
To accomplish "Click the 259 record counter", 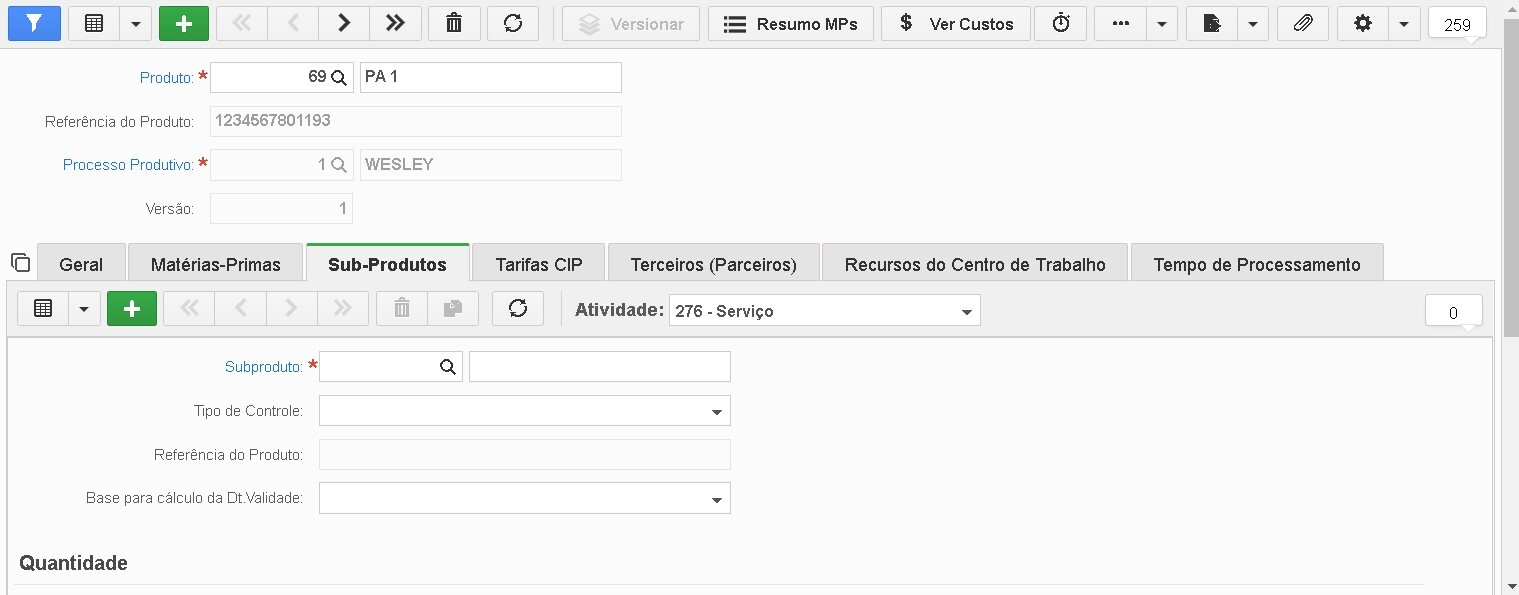I will (1457, 24).
